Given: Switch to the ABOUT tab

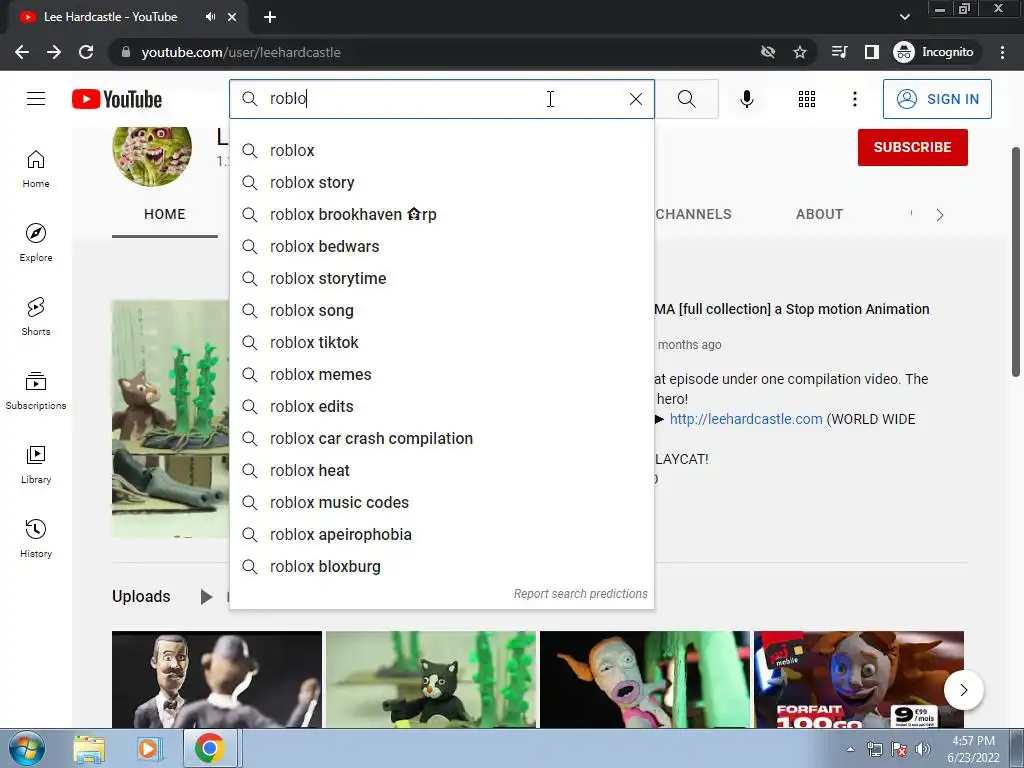Looking at the screenshot, I should 819,214.
